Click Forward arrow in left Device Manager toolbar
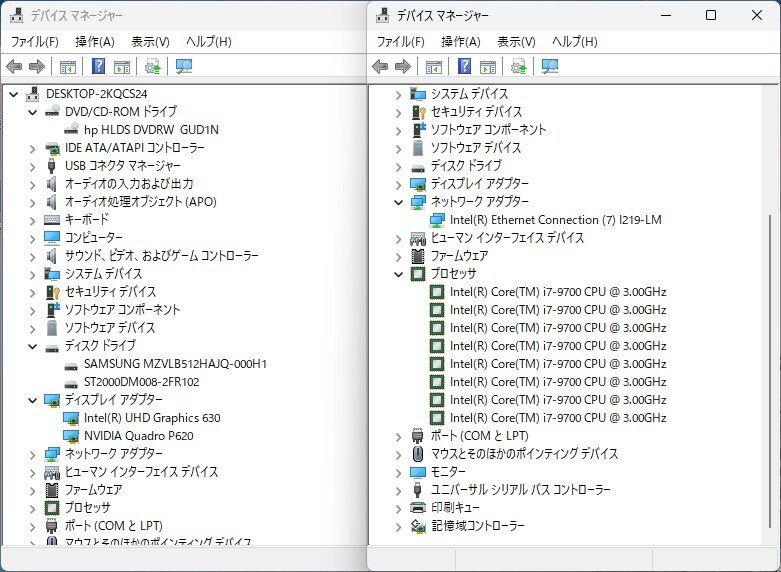Image resolution: width=781 pixels, height=572 pixels. coord(37,66)
